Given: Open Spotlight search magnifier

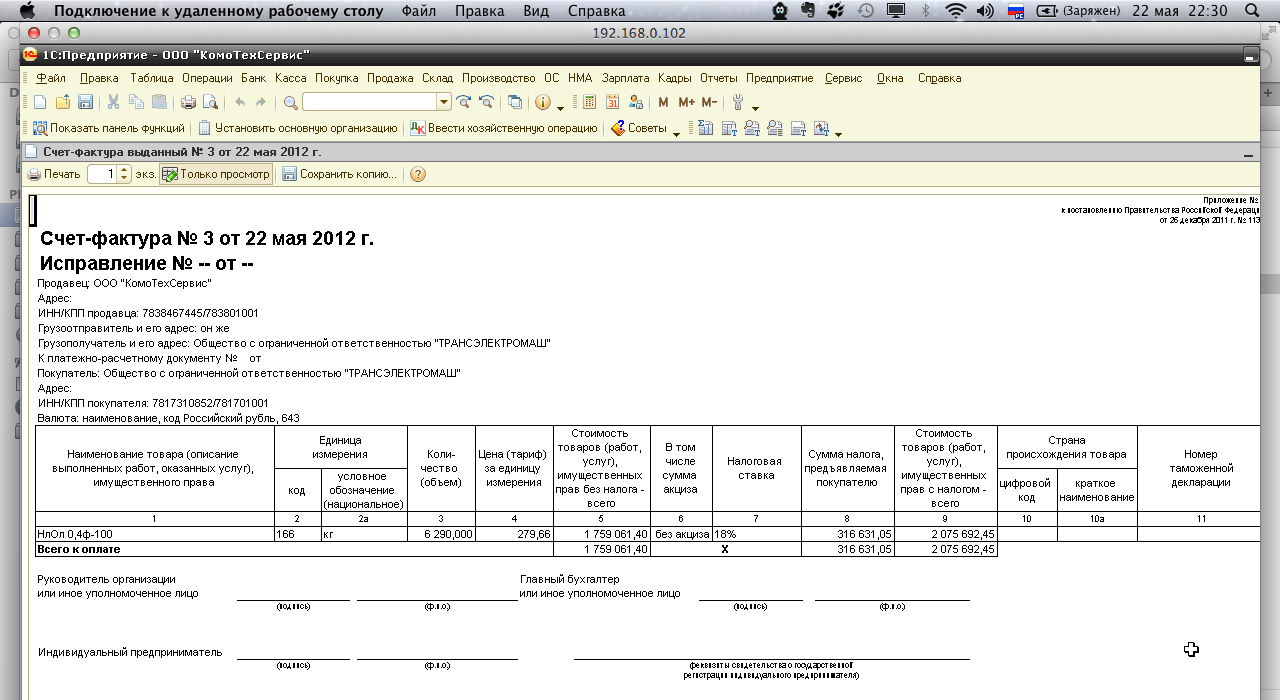Looking at the screenshot, I should coord(1251,11).
